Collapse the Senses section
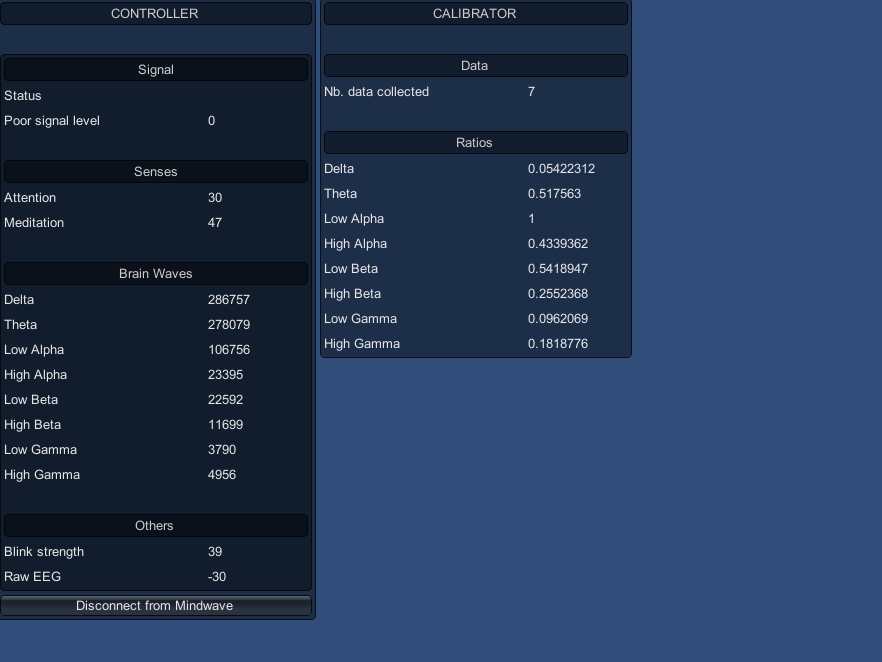Viewport: 882px width, 662px height. tap(156, 171)
